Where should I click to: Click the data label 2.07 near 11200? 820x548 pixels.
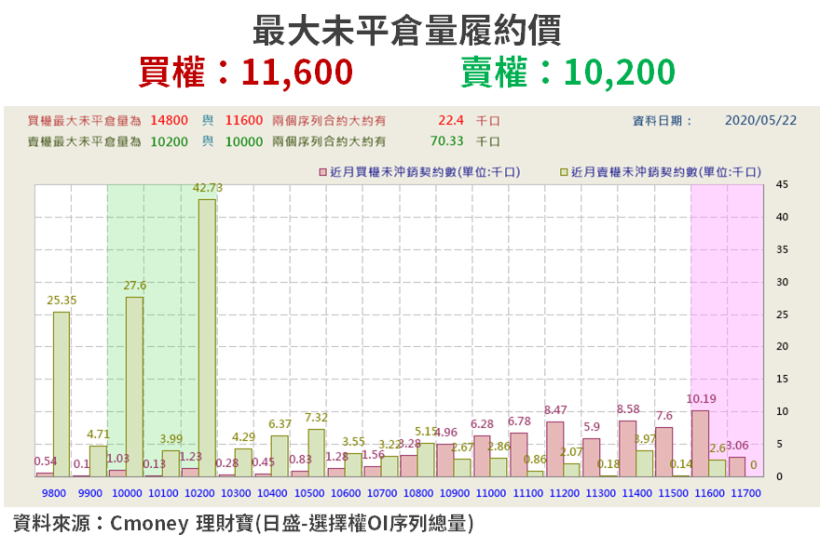(571, 452)
